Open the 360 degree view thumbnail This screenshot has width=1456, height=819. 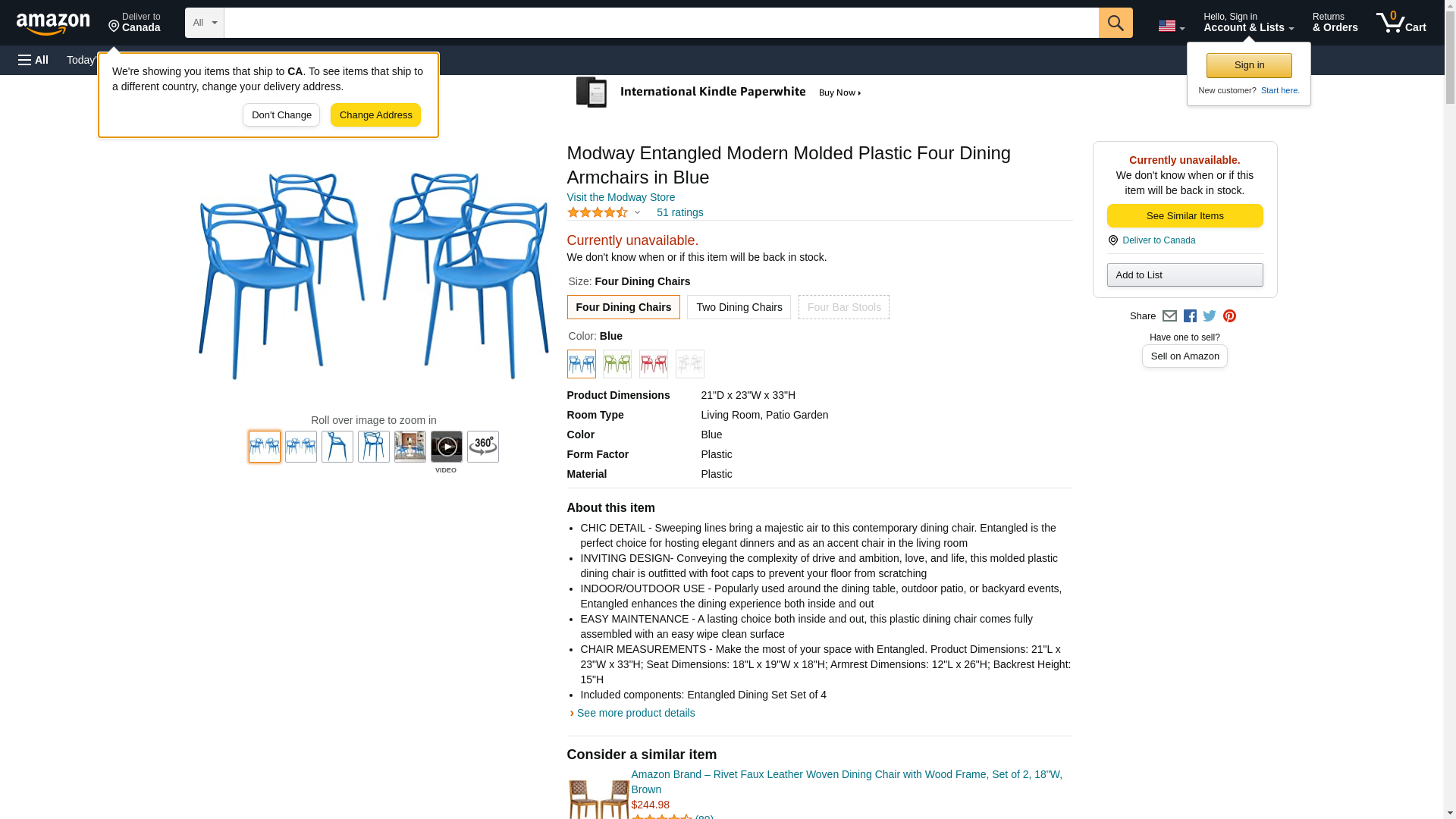(x=482, y=447)
